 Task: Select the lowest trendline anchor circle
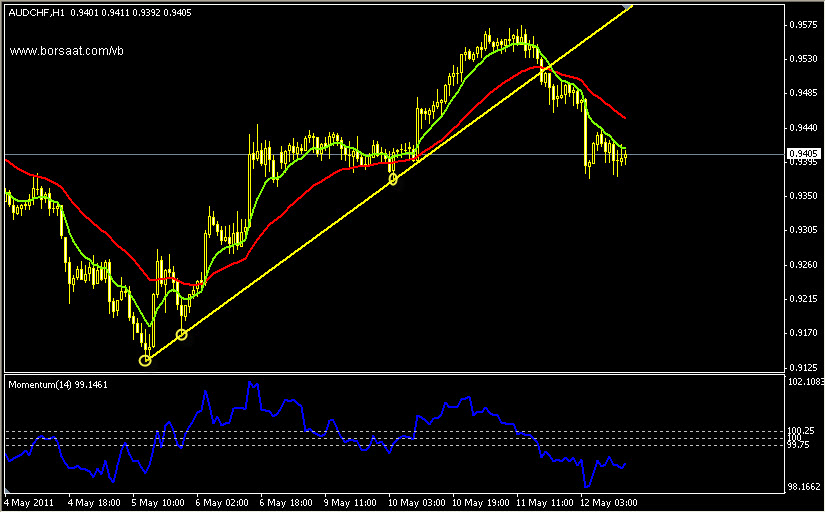[145, 360]
